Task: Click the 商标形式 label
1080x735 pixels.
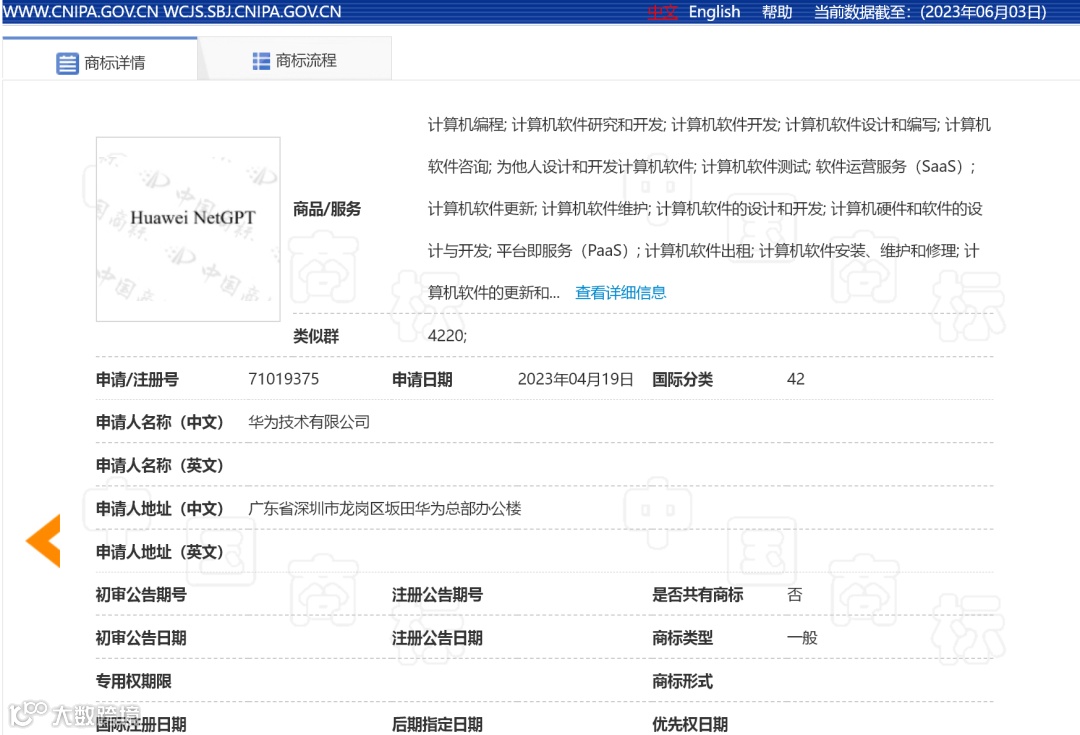Action: pyautogui.click(x=682, y=681)
